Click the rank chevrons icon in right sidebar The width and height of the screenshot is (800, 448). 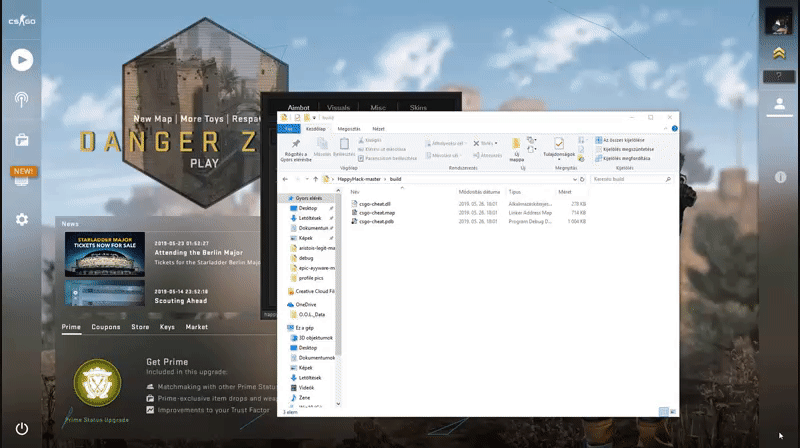coord(779,53)
